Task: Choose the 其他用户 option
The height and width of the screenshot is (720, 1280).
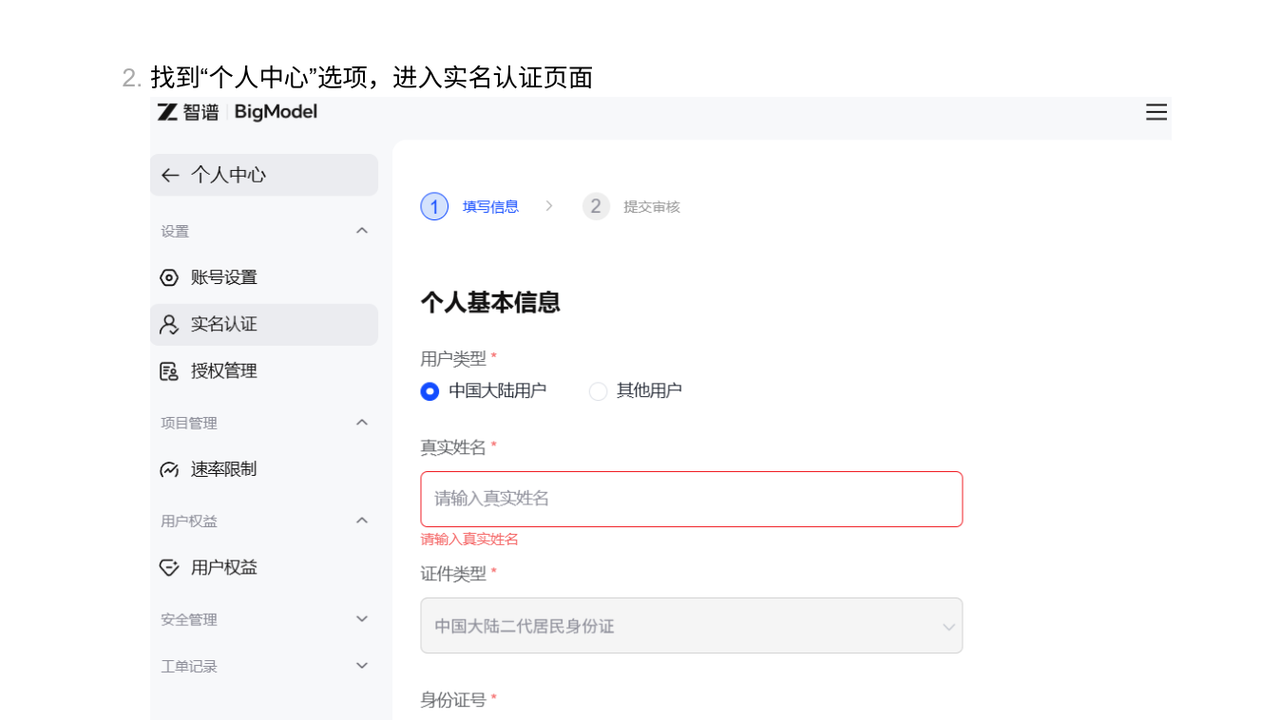Action: (597, 391)
